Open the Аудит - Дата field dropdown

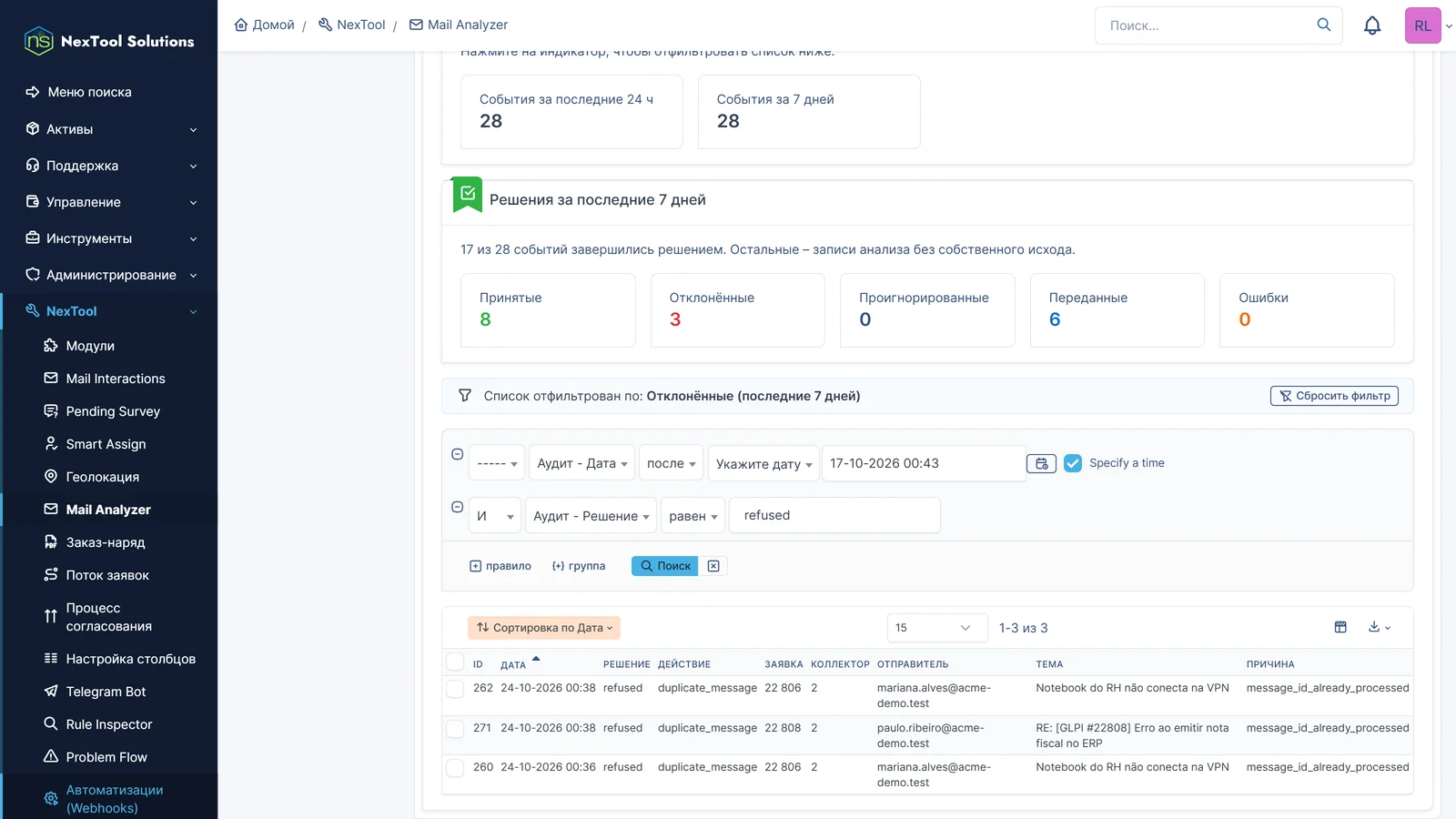click(x=581, y=463)
